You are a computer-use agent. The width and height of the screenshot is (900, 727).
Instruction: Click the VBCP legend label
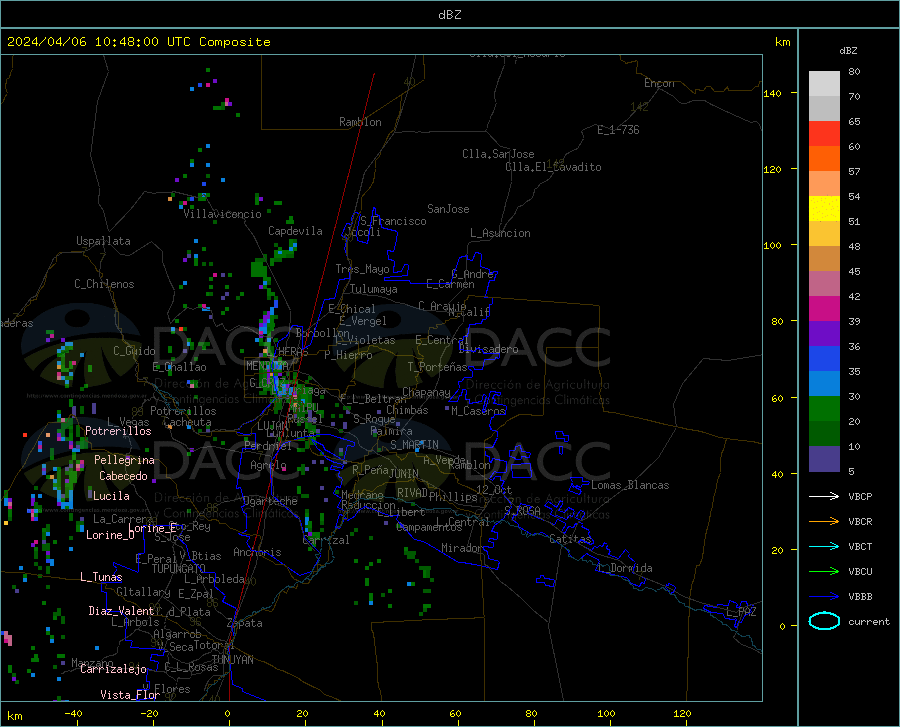coord(860,496)
